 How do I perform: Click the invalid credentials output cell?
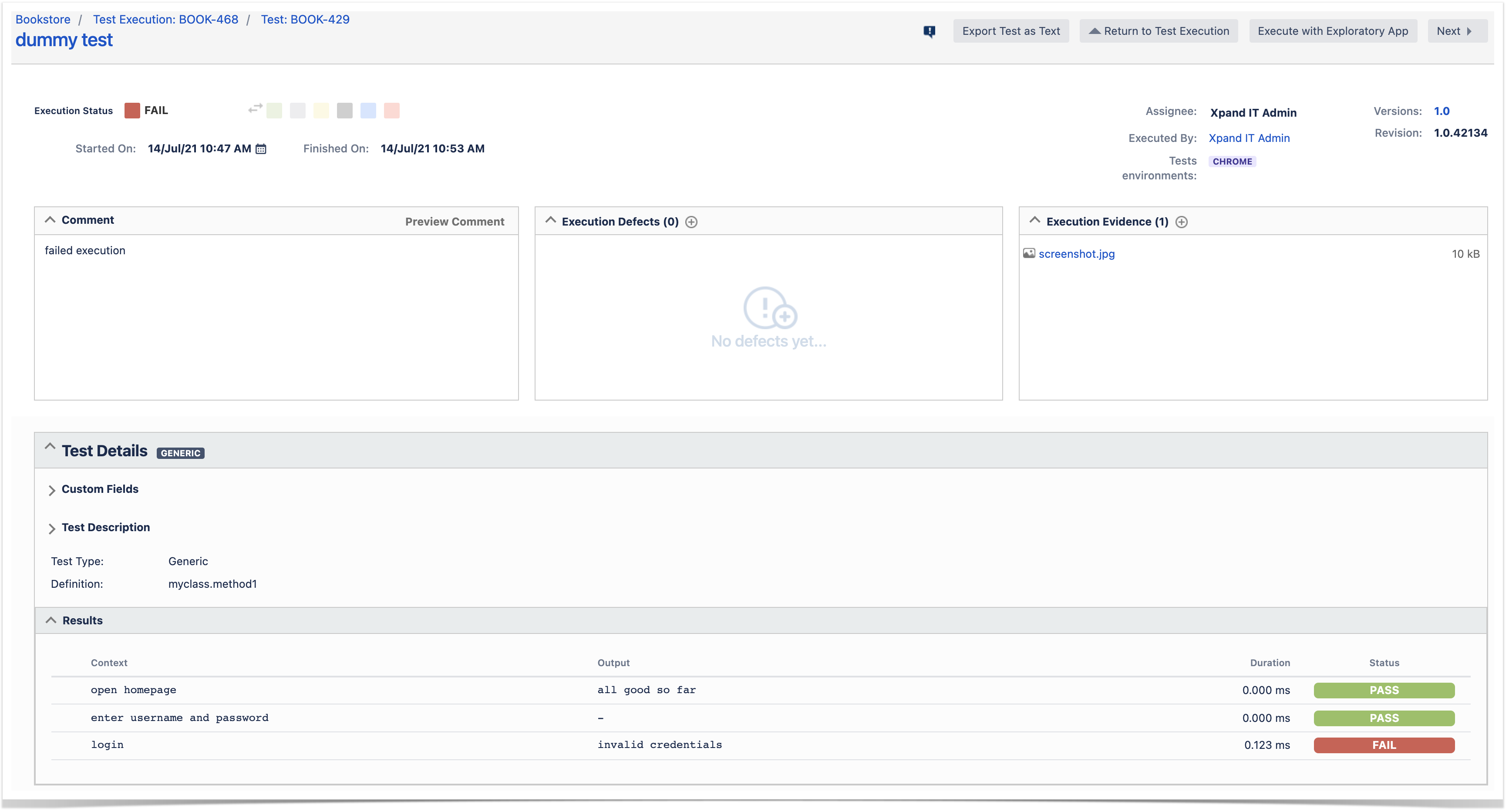[x=660, y=745]
